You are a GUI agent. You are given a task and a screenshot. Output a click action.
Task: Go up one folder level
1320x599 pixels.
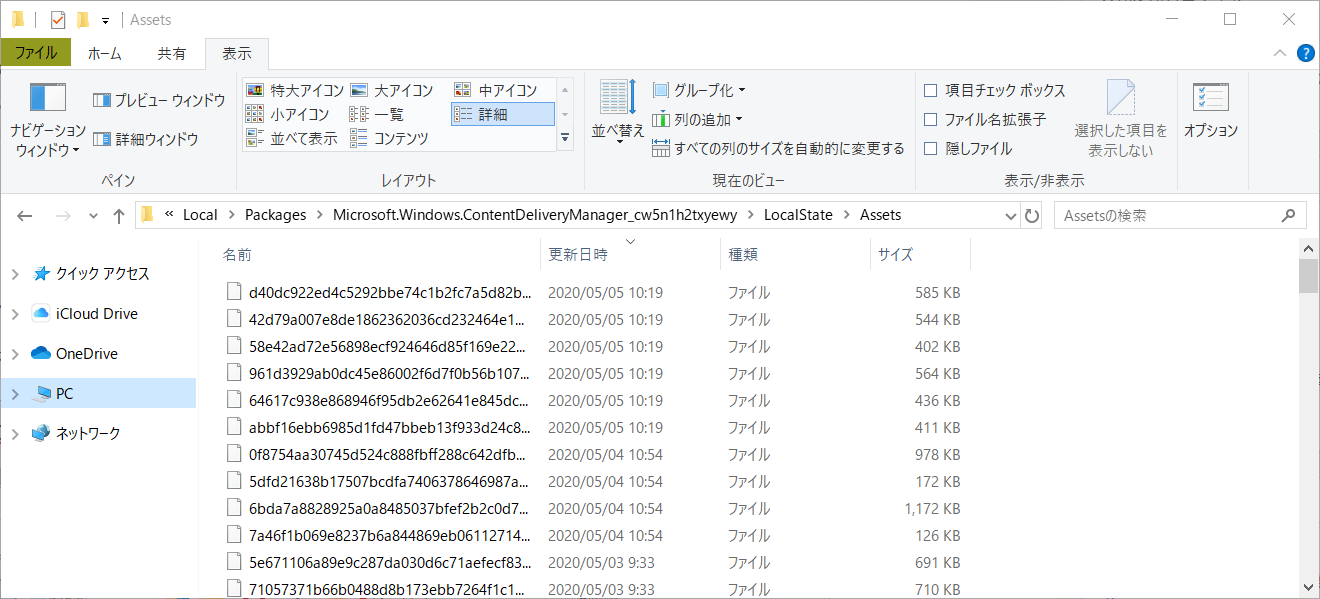119,215
